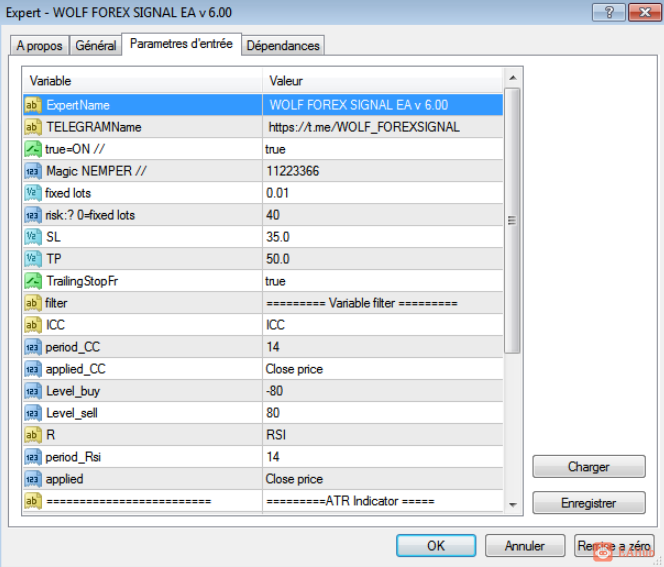
Task: Click the Variable column header
Action: [x=142, y=81]
